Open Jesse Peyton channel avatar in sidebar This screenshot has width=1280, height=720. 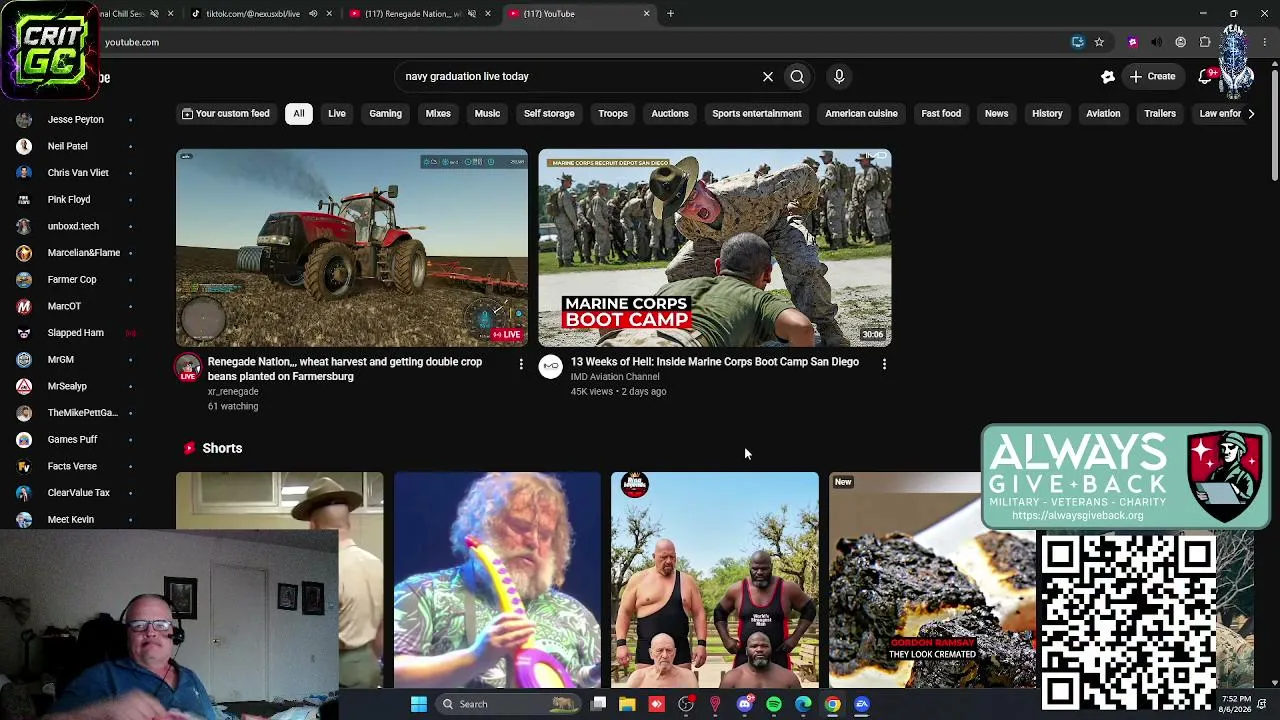pos(24,119)
